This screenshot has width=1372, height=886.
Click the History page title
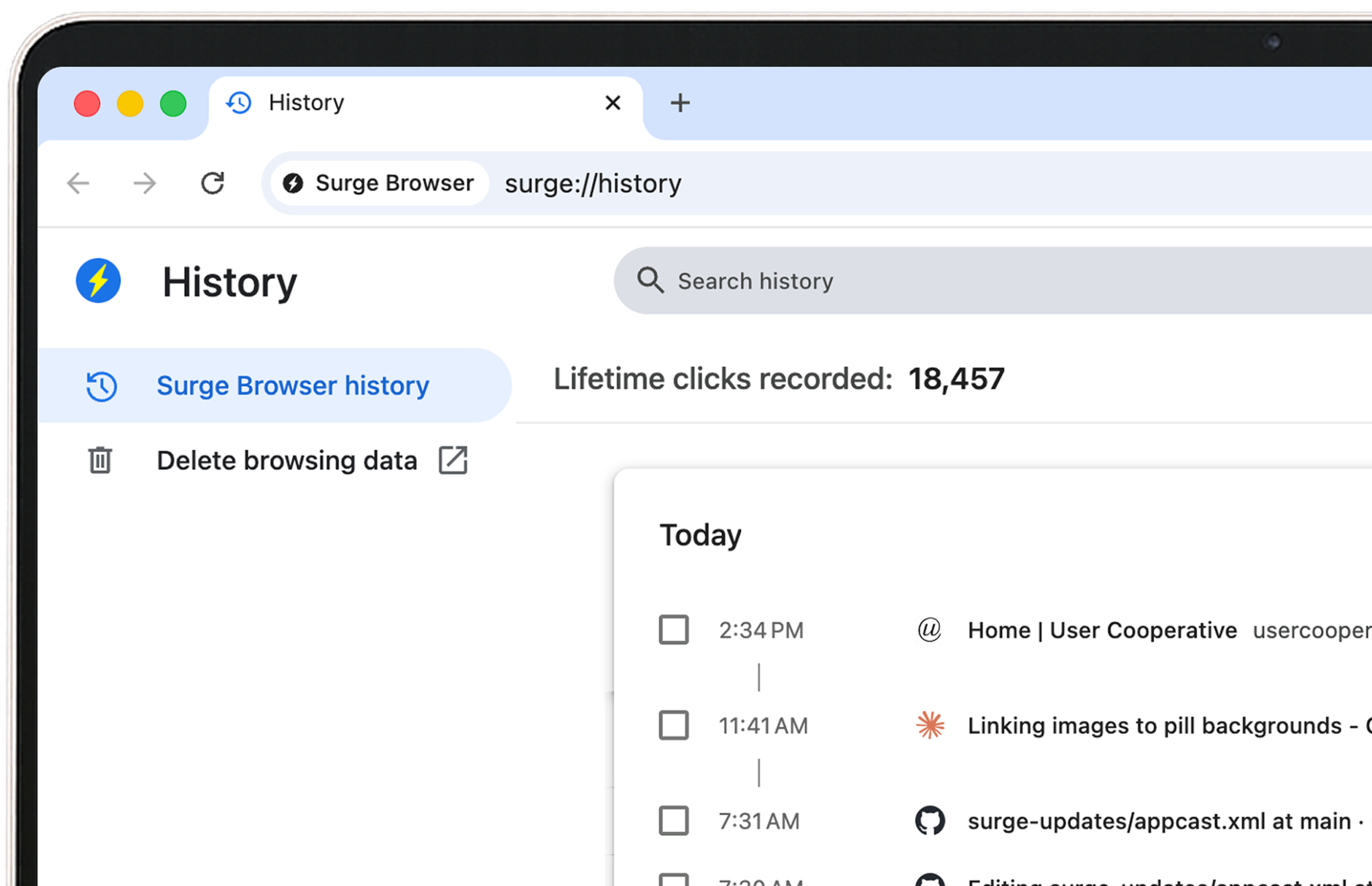pyautogui.click(x=229, y=282)
